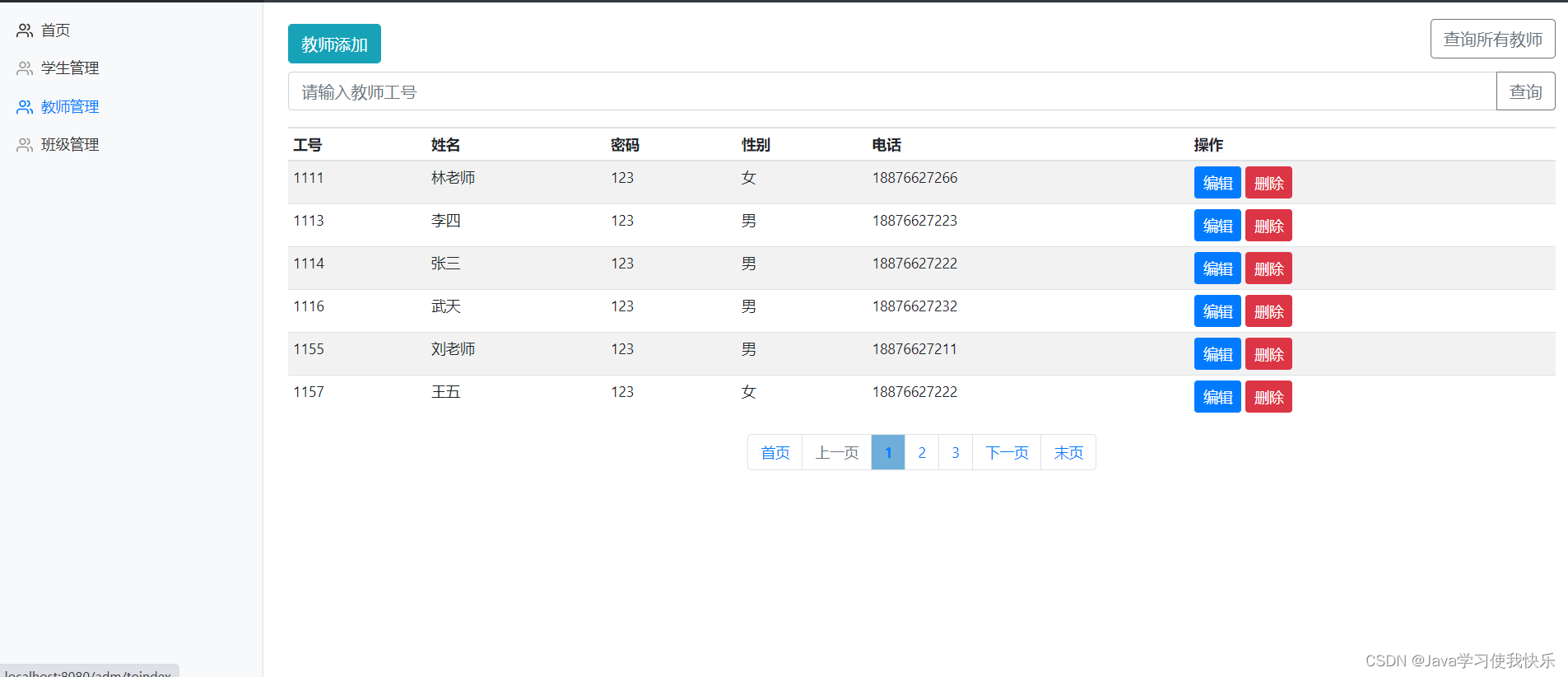Click job number cell 1113
Image resolution: width=1568 pixels, height=677 pixels.
click(x=309, y=221)
